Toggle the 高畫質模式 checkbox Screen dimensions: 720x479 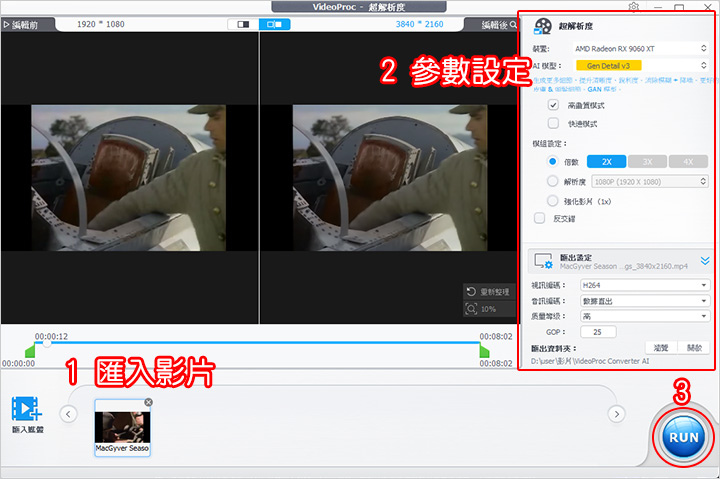(553, 105)
